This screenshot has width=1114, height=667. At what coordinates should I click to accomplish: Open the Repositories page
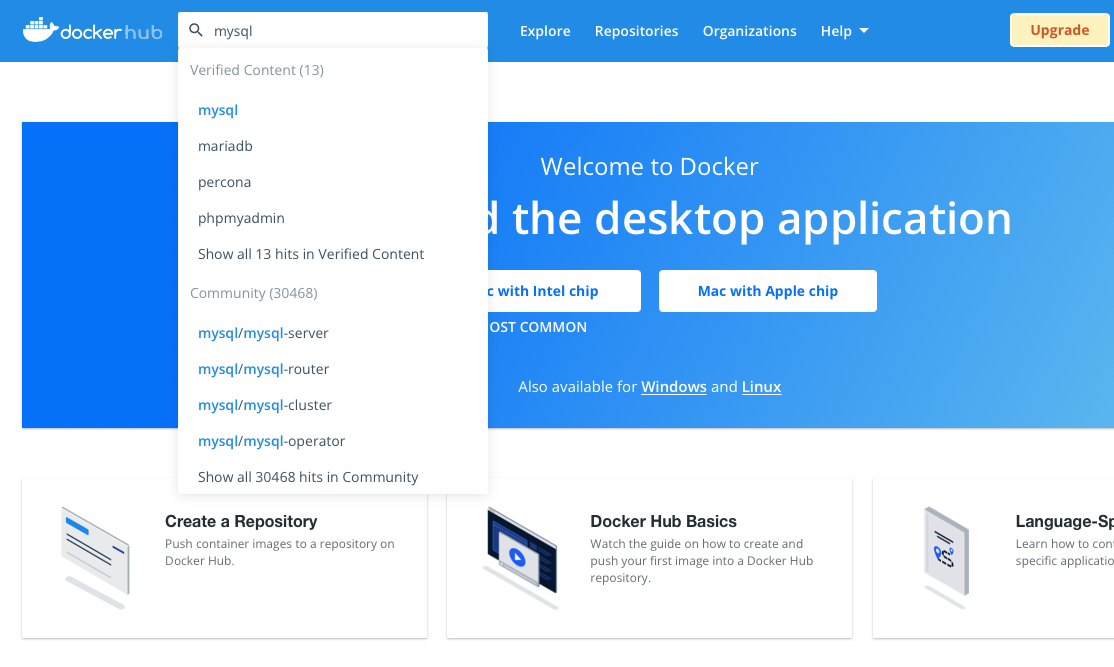tap(637, 31)
